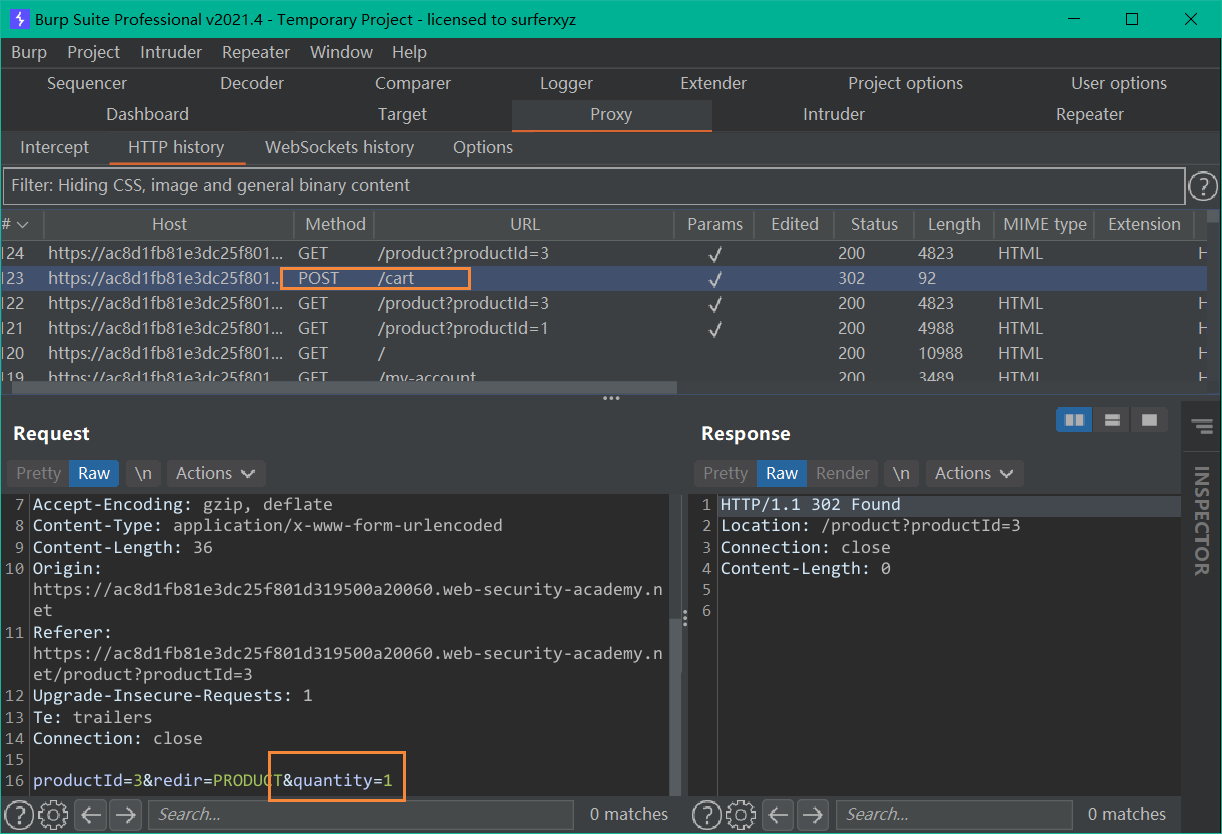
Task: Sort by Host column header
Action: coord(169,225)
